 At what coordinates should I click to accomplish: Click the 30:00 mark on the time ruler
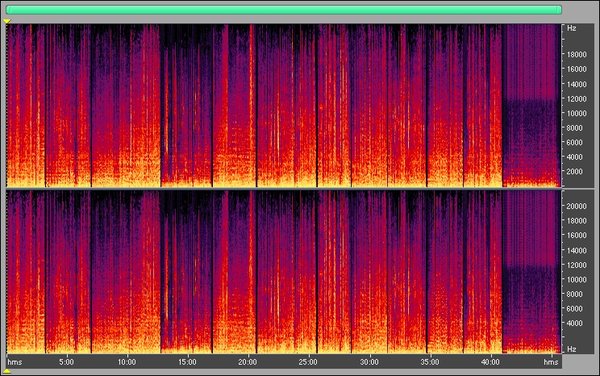click(369, 362)
